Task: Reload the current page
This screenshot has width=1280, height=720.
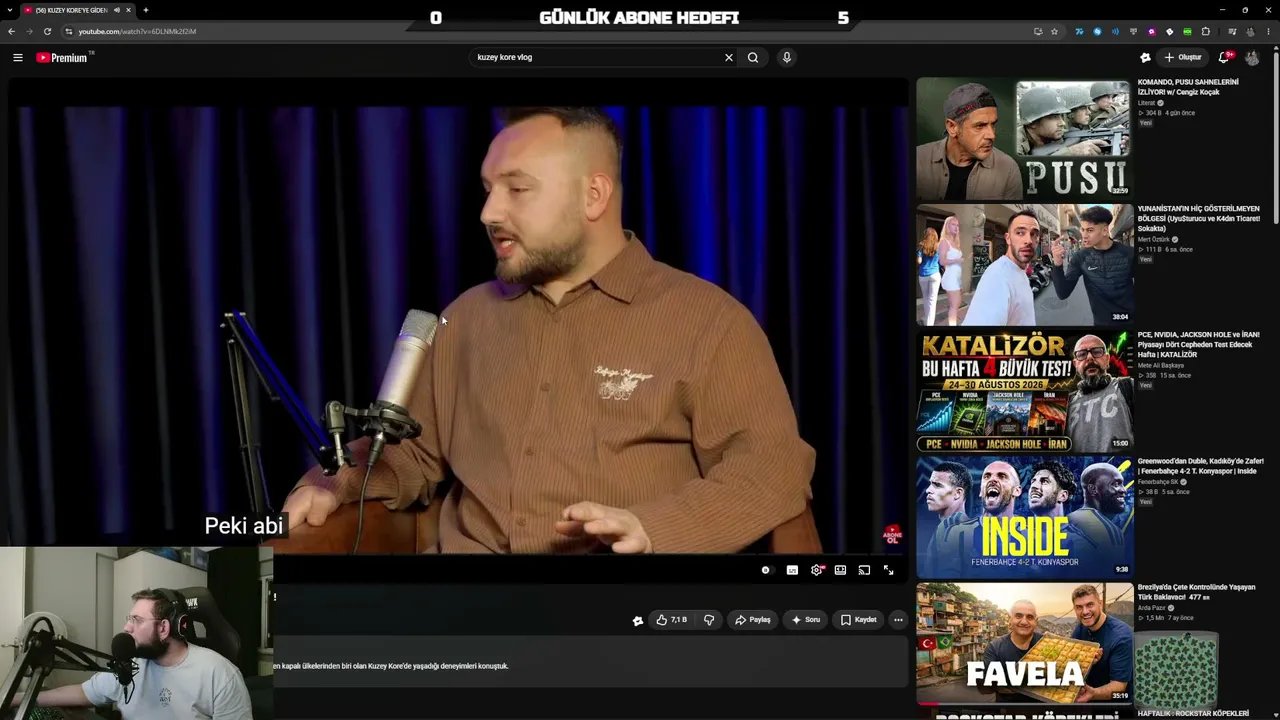Action: click(x=47, y=31)
